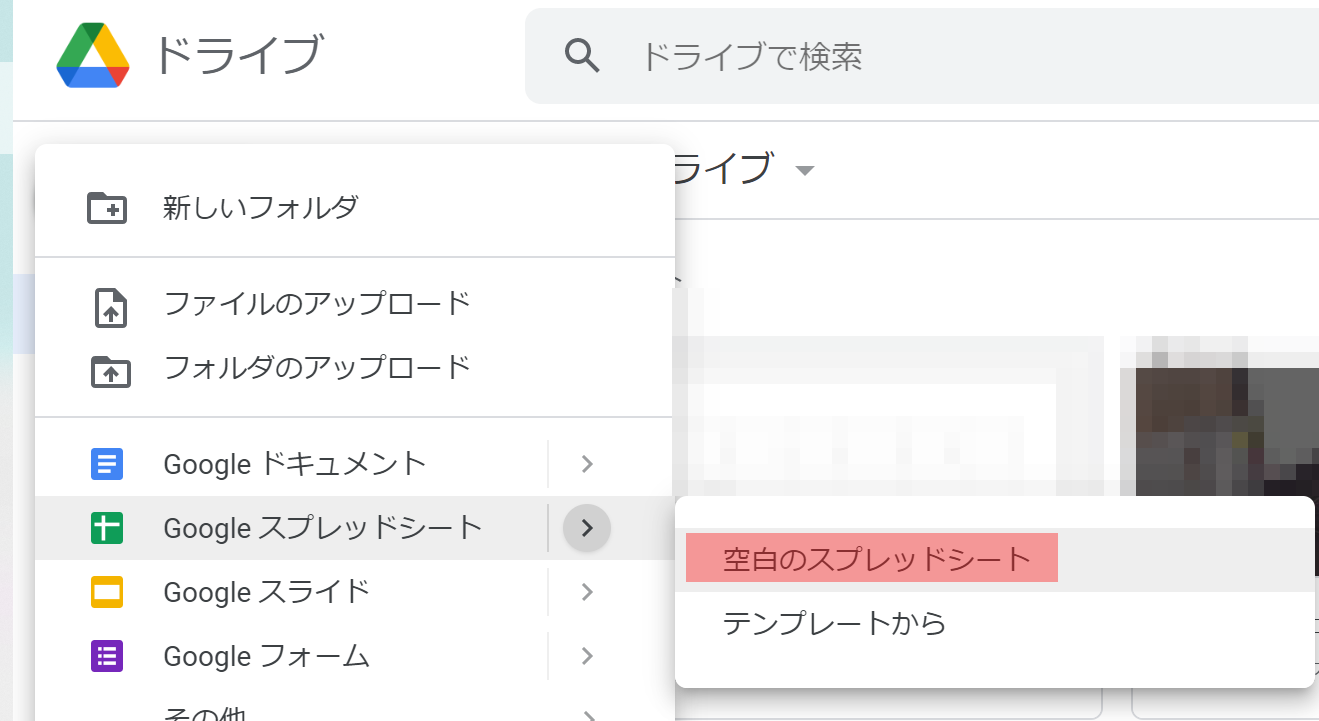This screenshot has height=721, width=1319.
Task: Expand Google フォーム submenu arrow
Action: coord(587,656)
